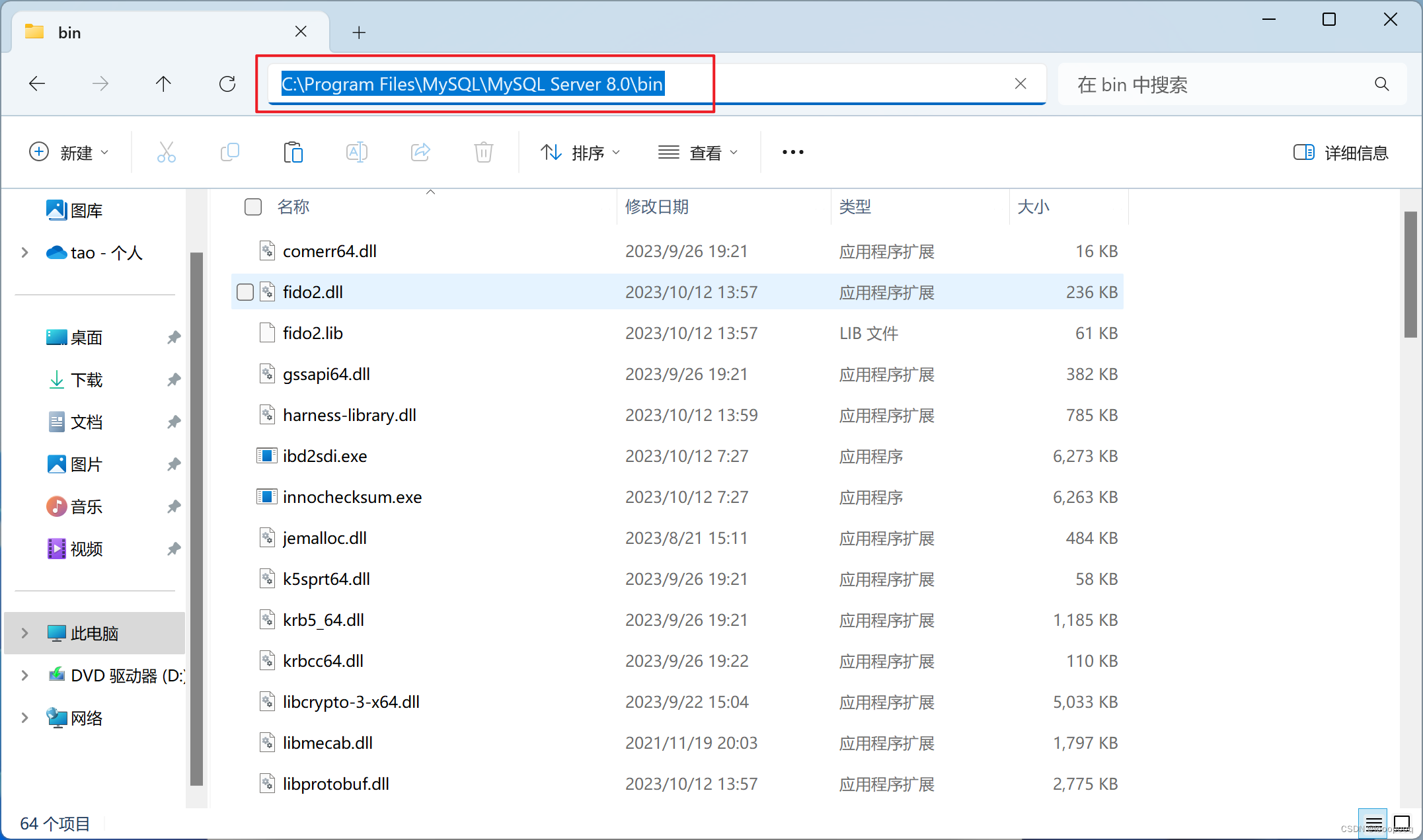
Task: Click the ibd2sdi.exe application icon
Action: pyautogui.click(x=267, y=456)
